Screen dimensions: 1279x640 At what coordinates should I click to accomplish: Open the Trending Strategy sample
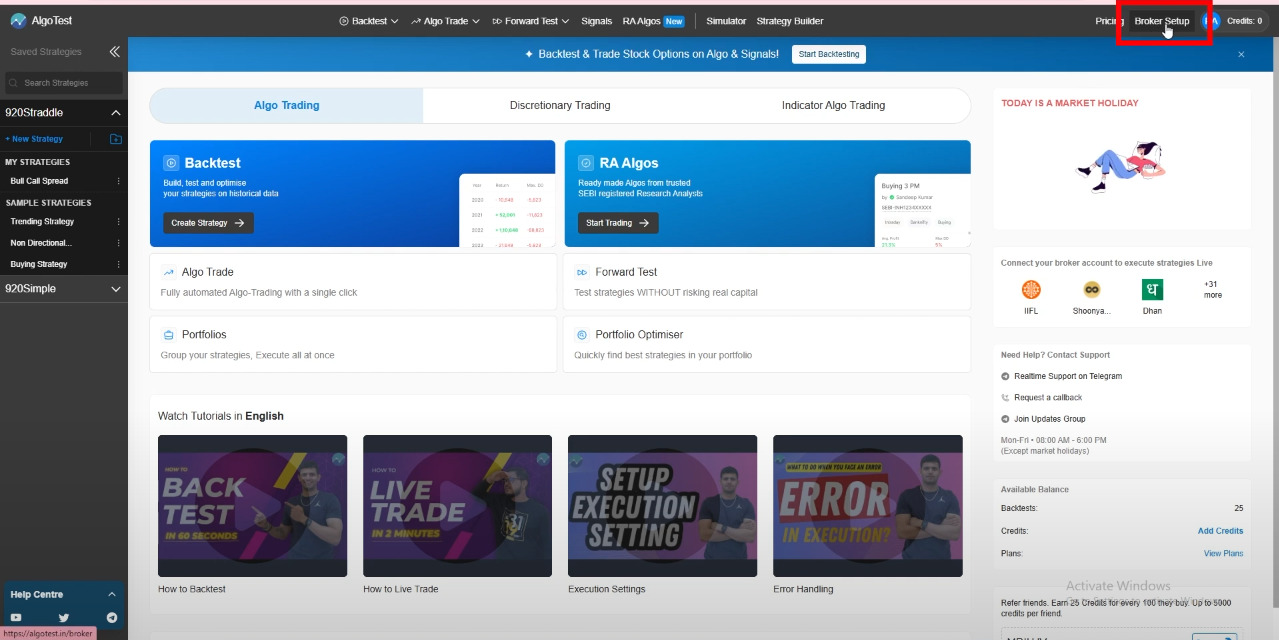[x=42, y=222]
